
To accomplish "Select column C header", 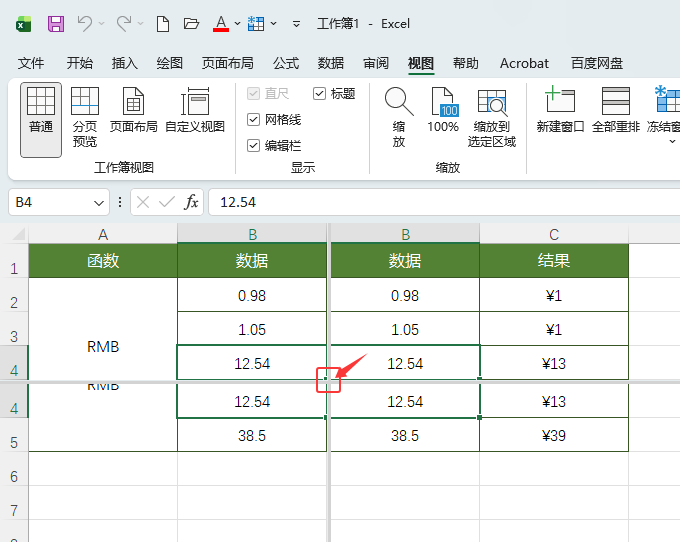I will click(x=554, y=235).
